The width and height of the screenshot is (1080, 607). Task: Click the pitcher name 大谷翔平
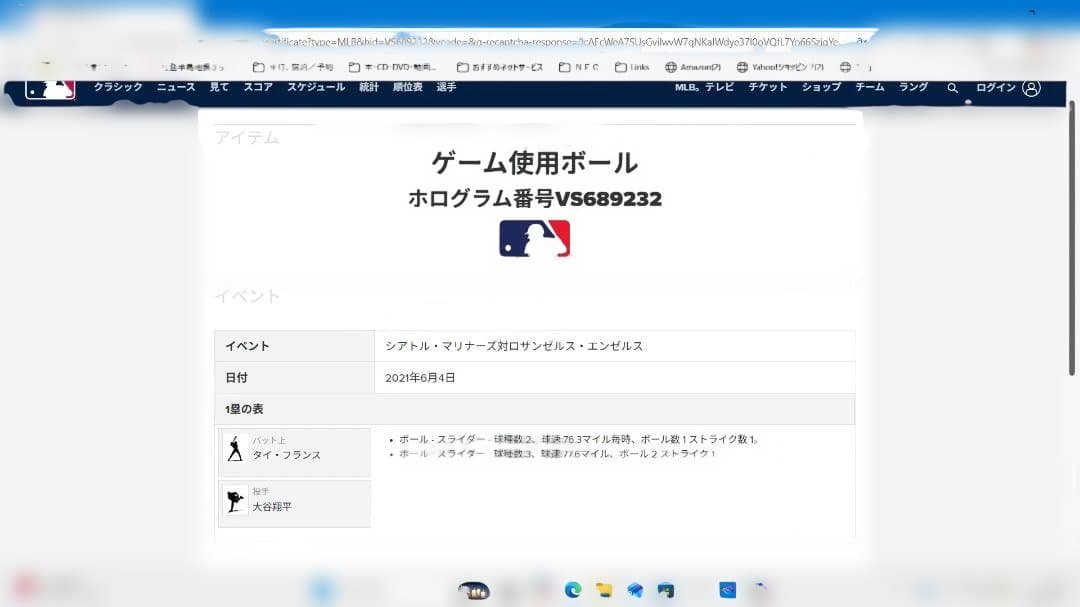272,506
